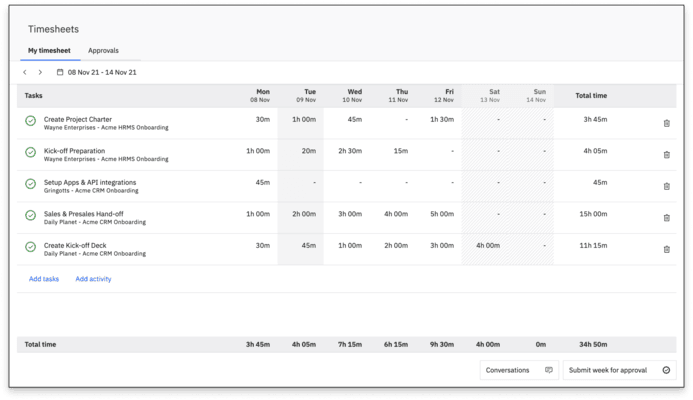Edit Monday 45m for Setup Apps & API integrations
Viewport: 693px width, 400px height.
click(263, 182)
